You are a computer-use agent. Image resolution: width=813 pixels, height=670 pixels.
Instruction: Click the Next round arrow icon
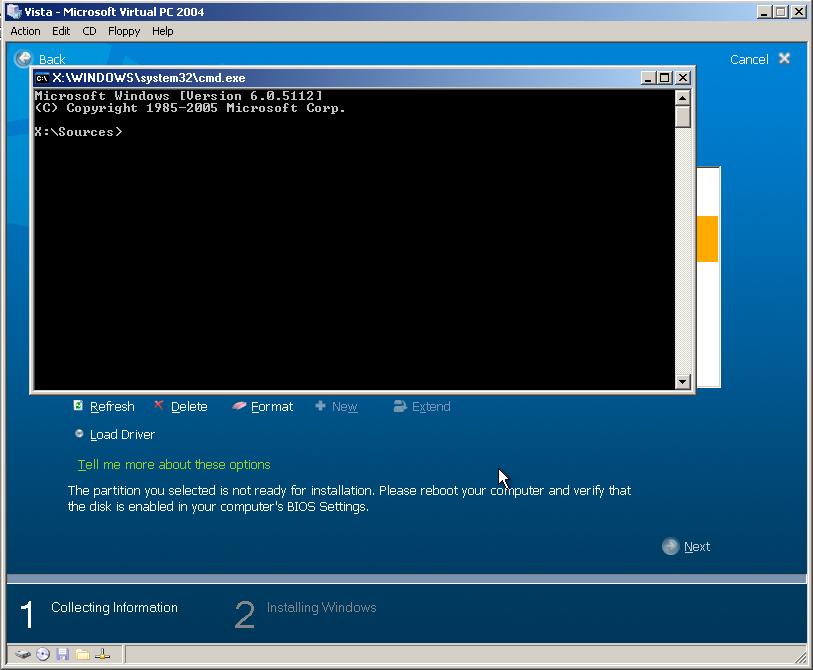click(x=670, y=546)
